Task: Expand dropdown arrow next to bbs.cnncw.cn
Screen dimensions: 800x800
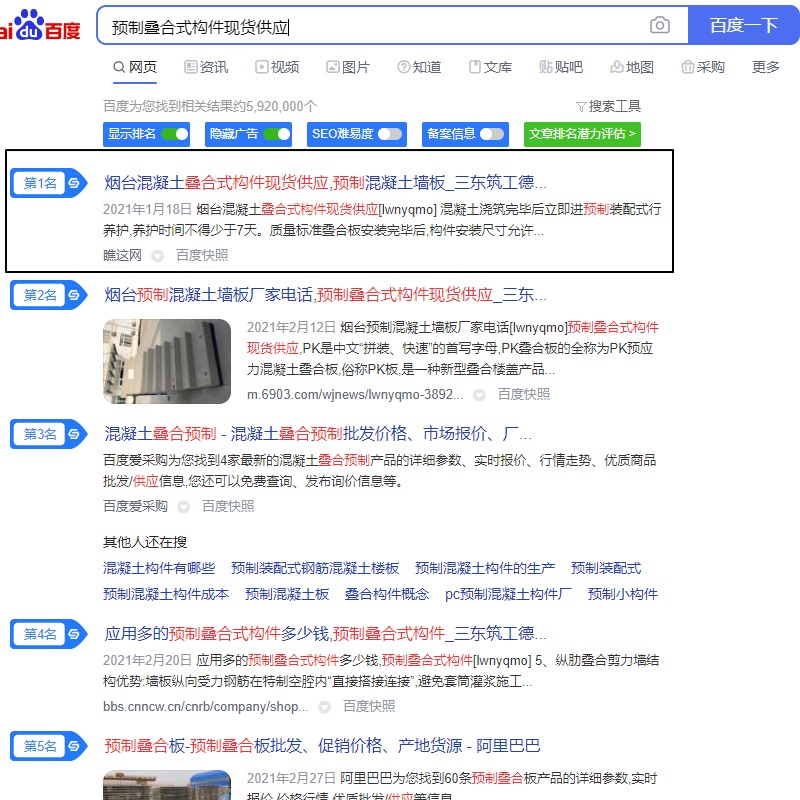Action: pyautogui.click(x=324, y=707)
